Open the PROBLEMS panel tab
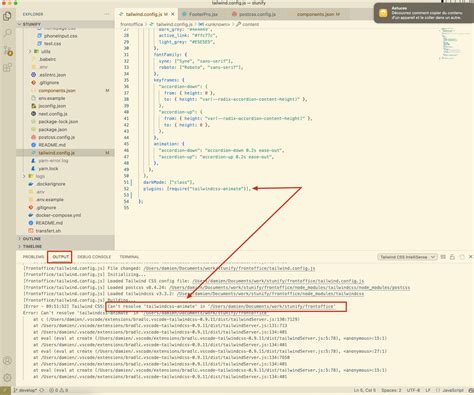Image resolution: width=474 pixels, height=395 pixels. pyautogui.click(x=33, y=257)
